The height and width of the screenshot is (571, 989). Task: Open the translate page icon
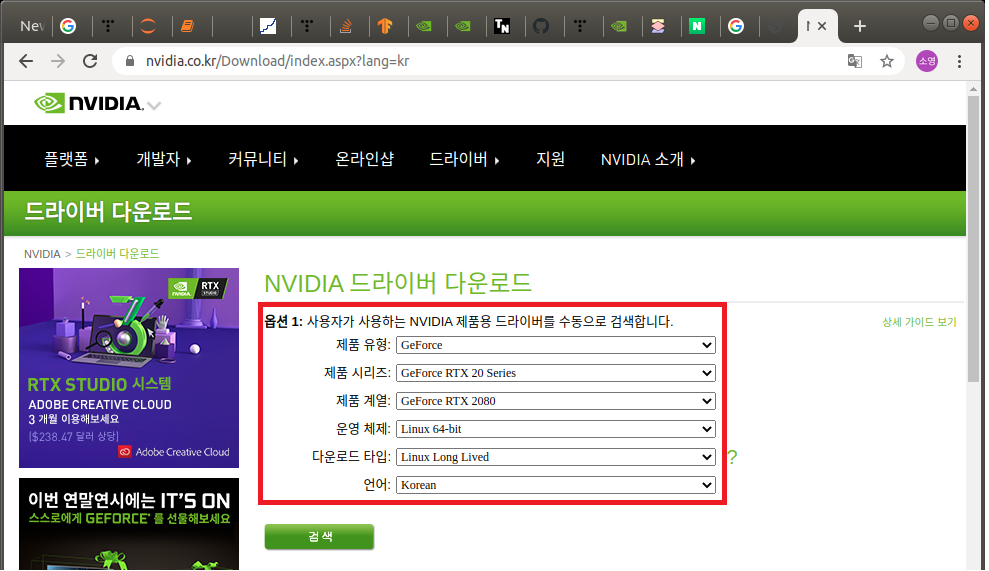[x=855, y=61]
